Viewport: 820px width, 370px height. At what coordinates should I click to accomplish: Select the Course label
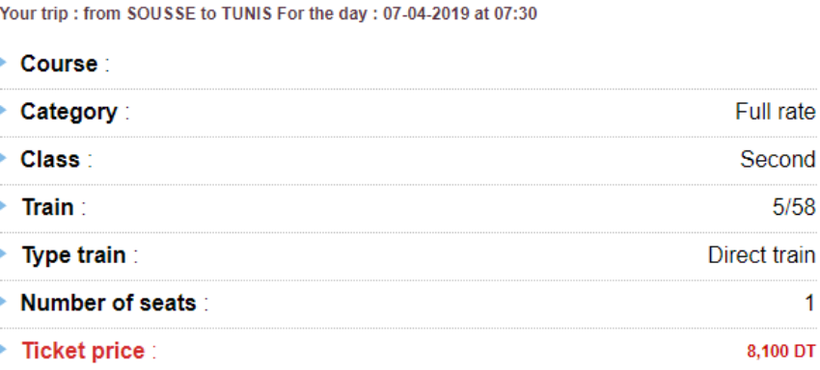59,64
